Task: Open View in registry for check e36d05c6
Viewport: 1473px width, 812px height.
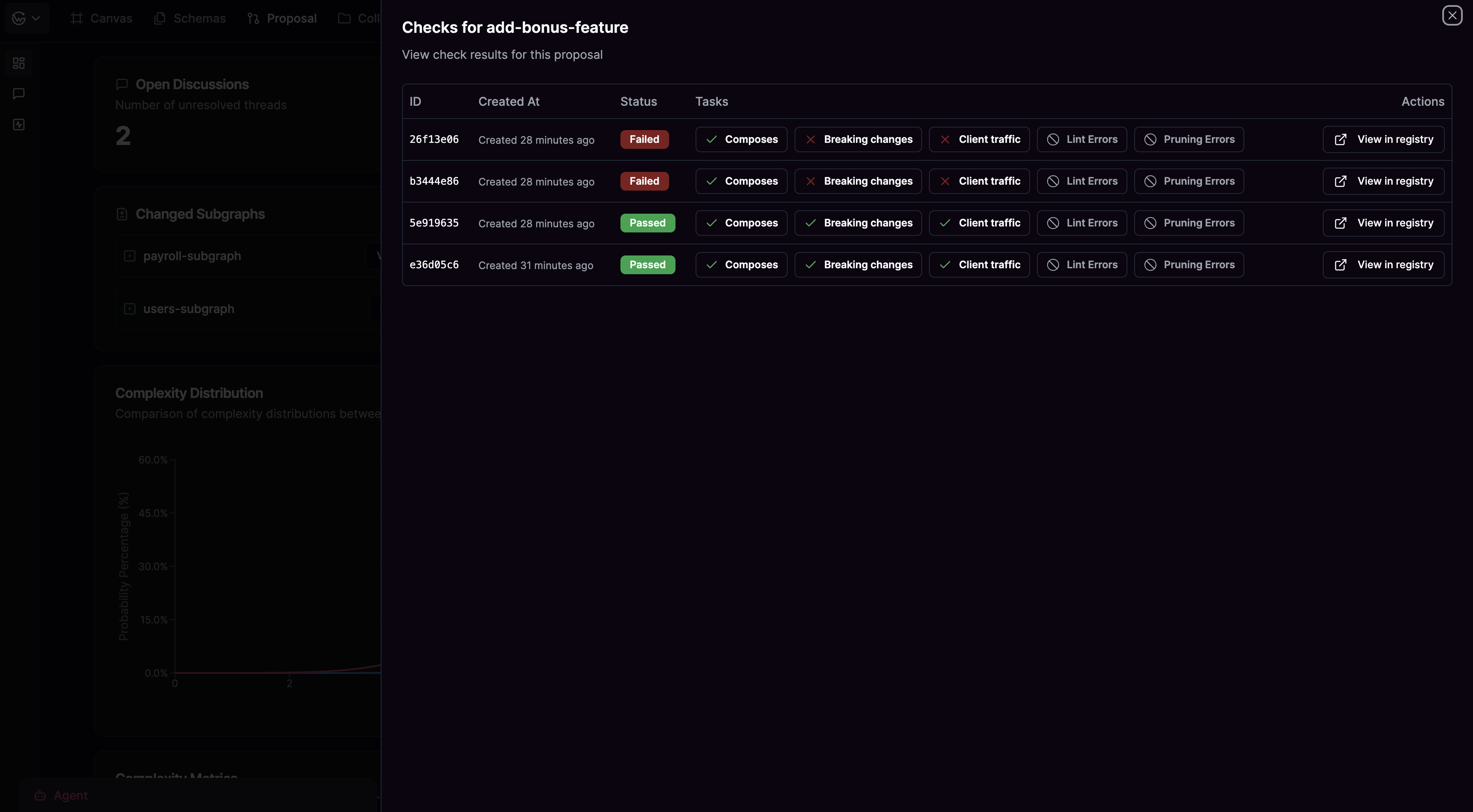Action: coord(1383,264)
